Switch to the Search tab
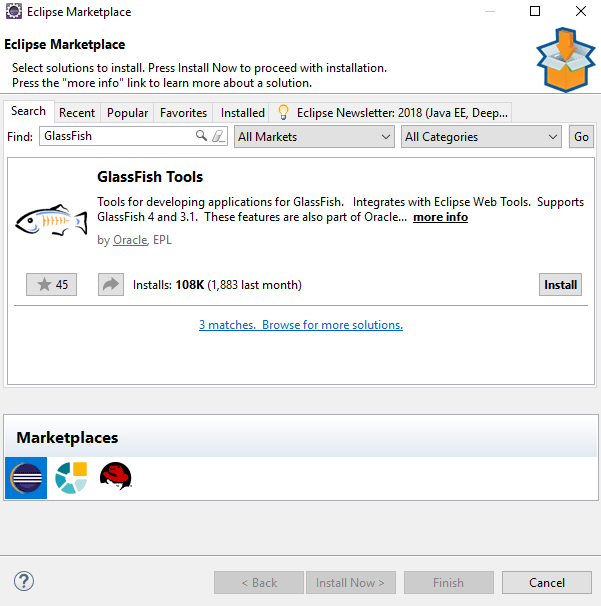The height and width of the screenshot is (606, 601). click(x=29, y=111)
